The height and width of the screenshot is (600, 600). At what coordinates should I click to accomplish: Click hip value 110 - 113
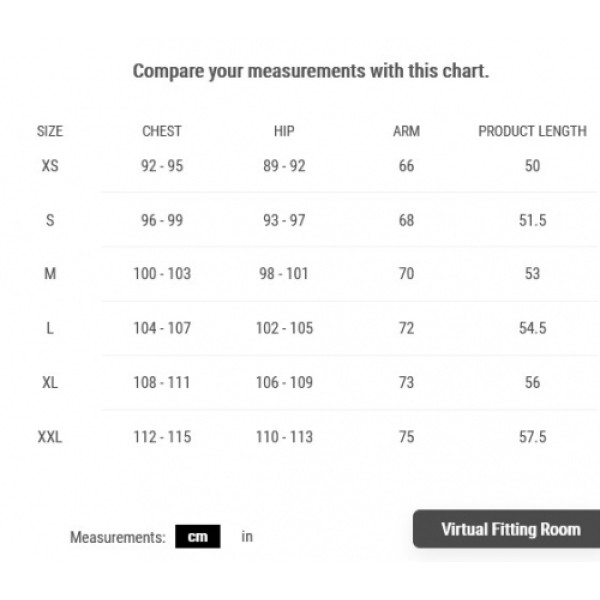(x=284, y=437)
